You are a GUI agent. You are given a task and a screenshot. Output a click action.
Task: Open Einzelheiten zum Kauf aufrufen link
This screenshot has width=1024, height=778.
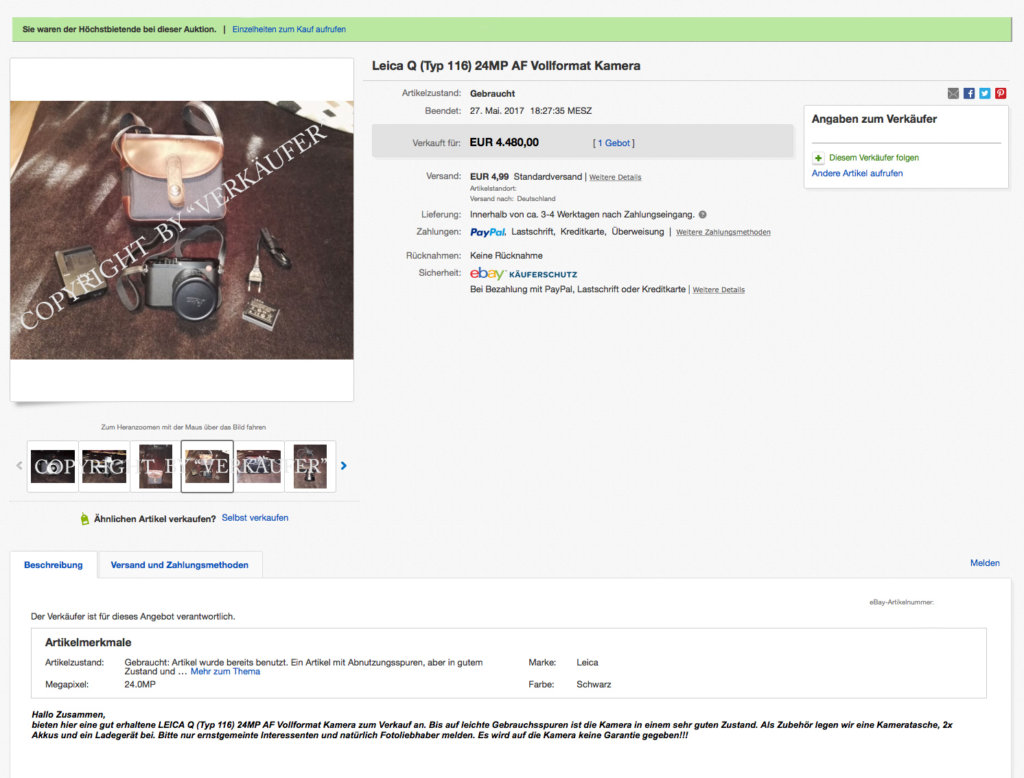(289, 29)
